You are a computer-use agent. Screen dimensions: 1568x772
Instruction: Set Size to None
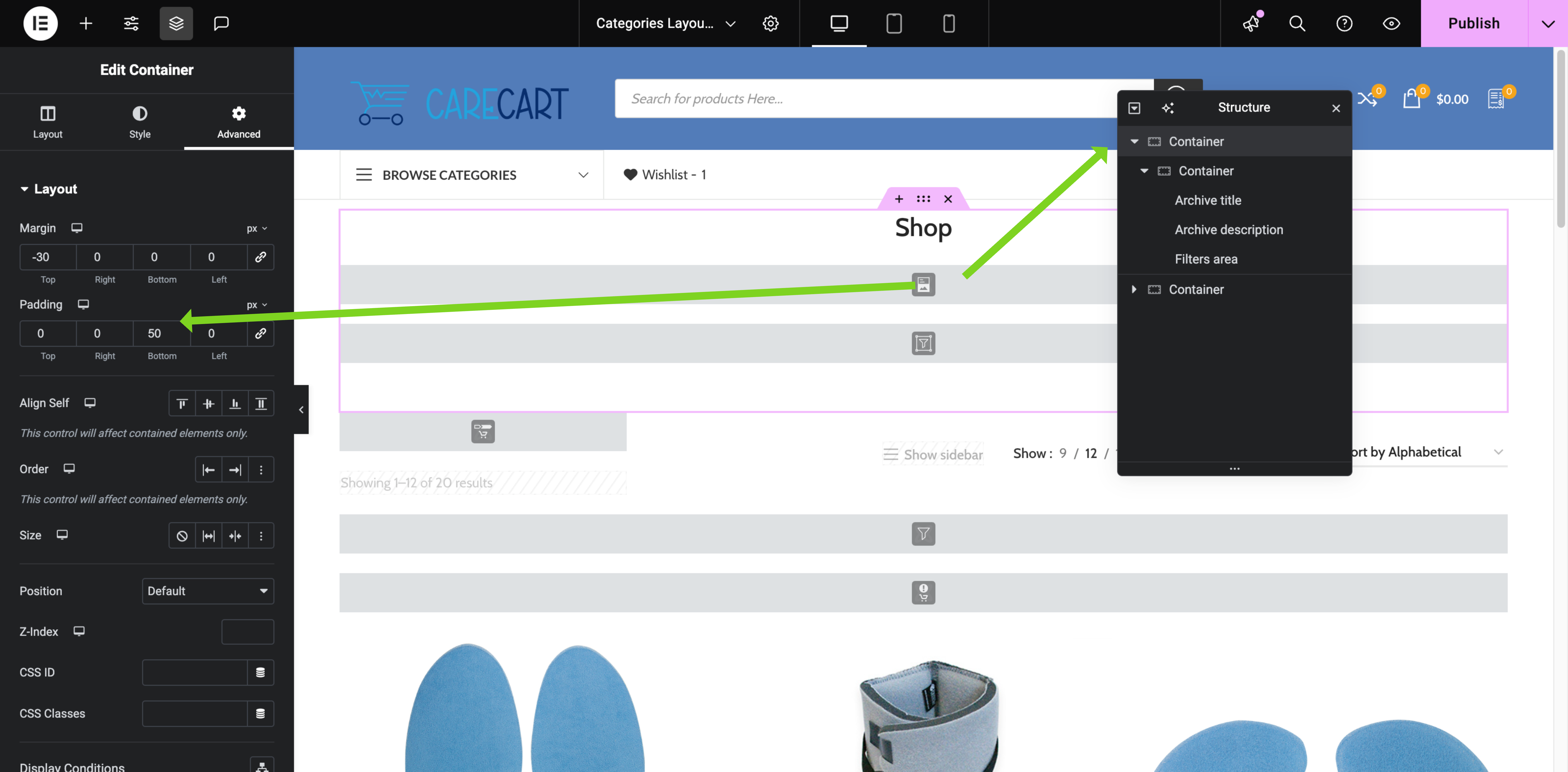click(182, 536)
